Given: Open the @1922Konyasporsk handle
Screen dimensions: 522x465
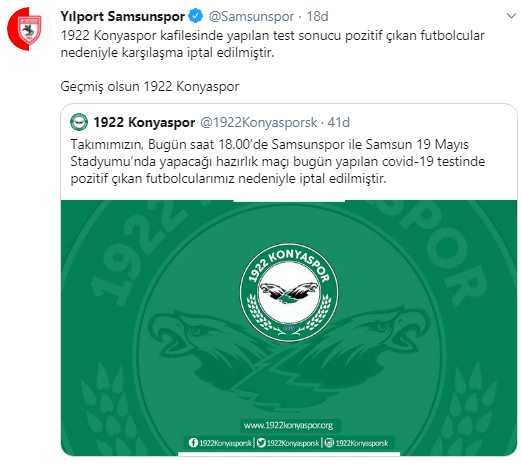Looking at the screenshot, I should 258,123.
